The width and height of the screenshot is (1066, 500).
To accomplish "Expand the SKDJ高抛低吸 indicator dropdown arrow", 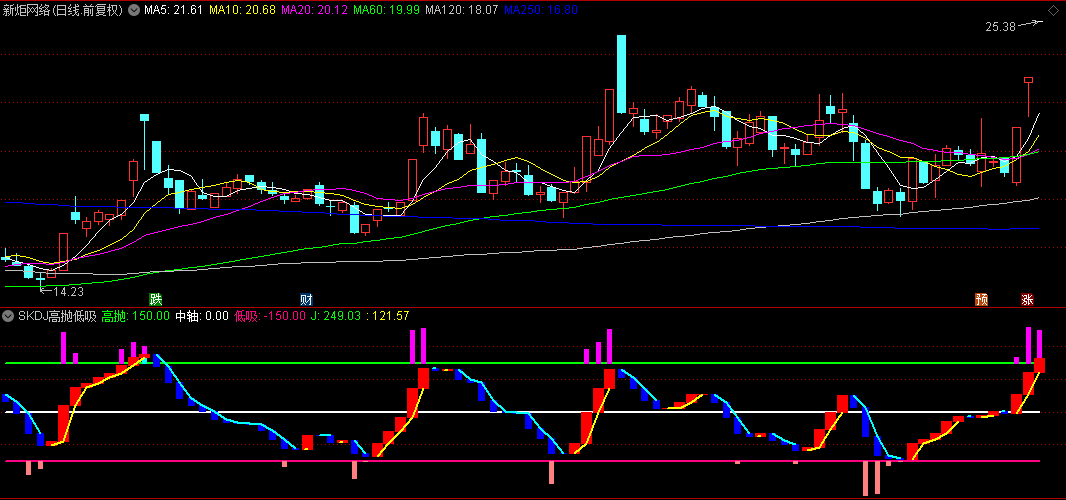I will coord(8,316).
